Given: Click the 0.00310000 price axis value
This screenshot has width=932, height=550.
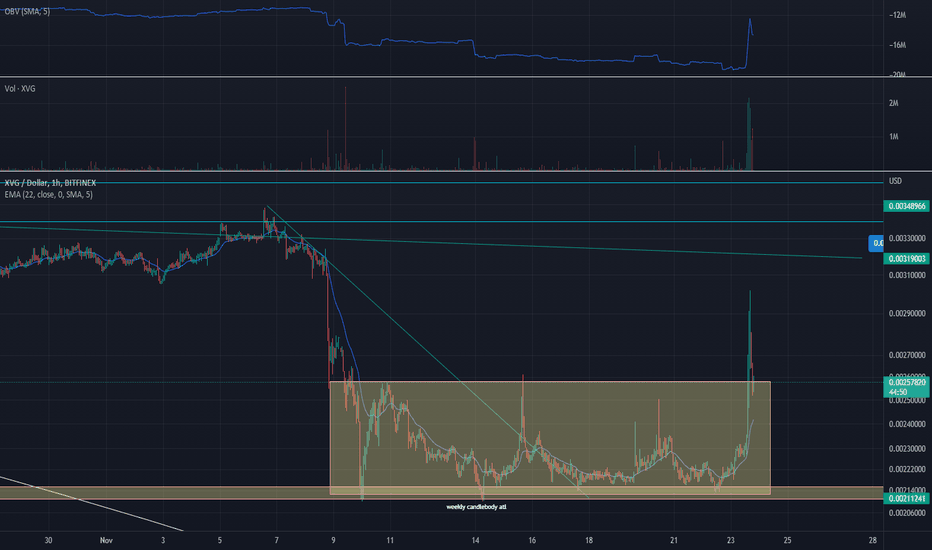Looking at the screenshot, I should (907, 275).
